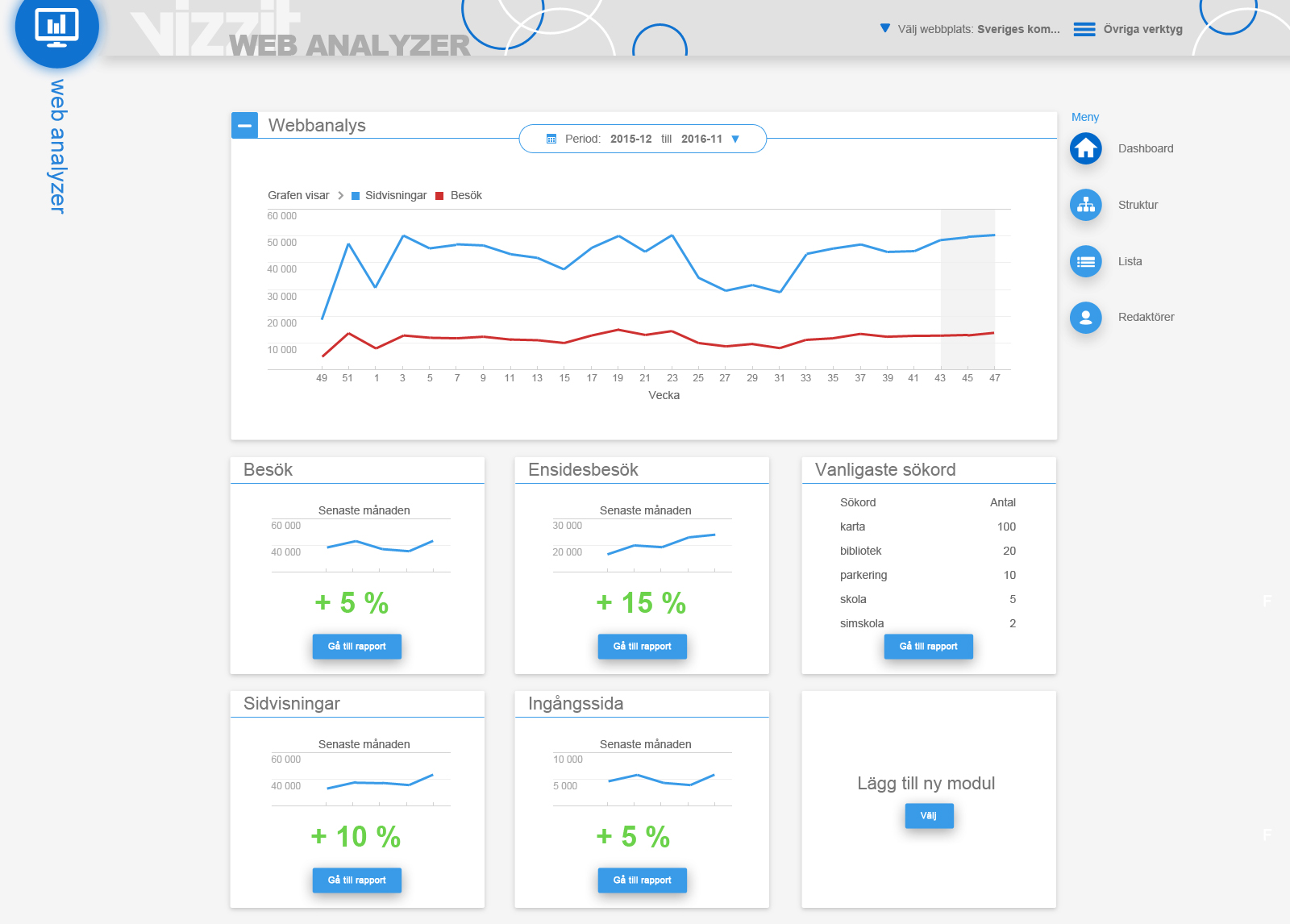Click end date 2016-11 in period
Screen dimensions: 1290x924
click(x=701, y=139)
